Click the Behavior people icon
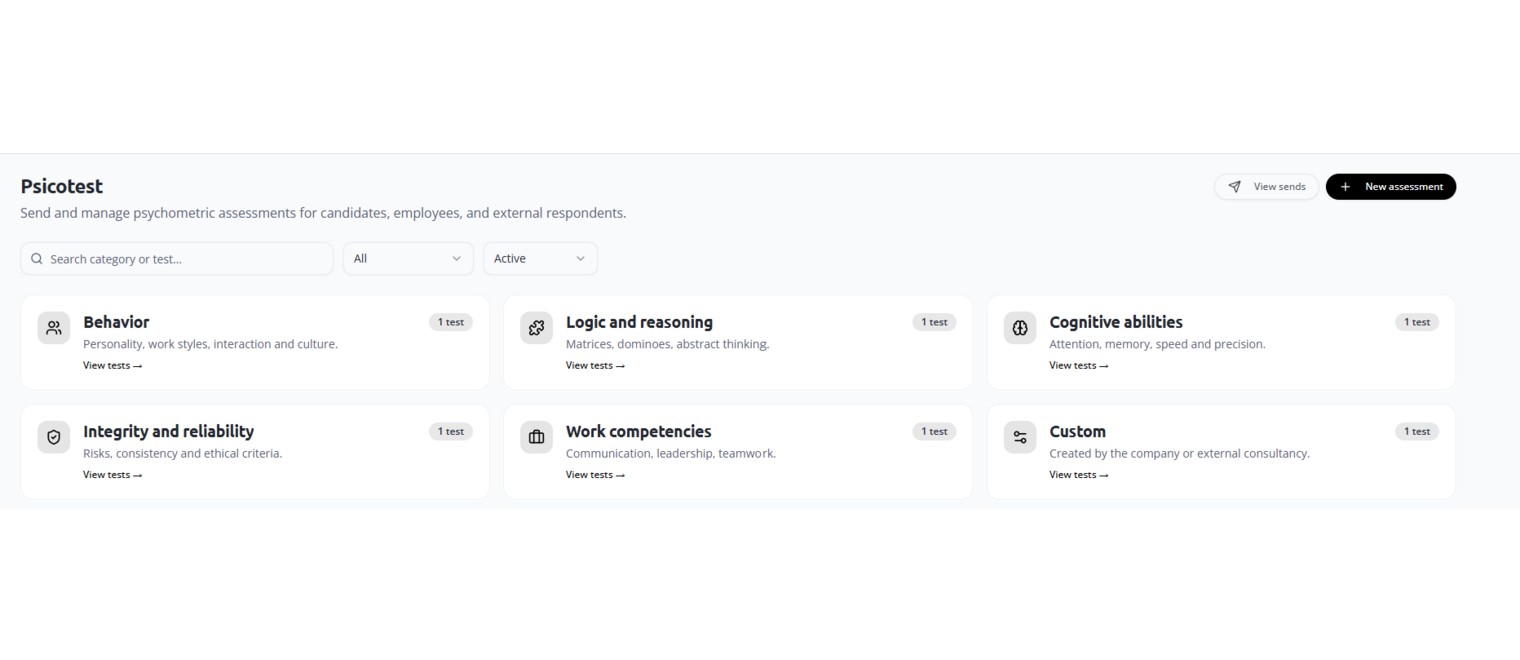The width and height of the screenshot is (1520, 660). 54,328
